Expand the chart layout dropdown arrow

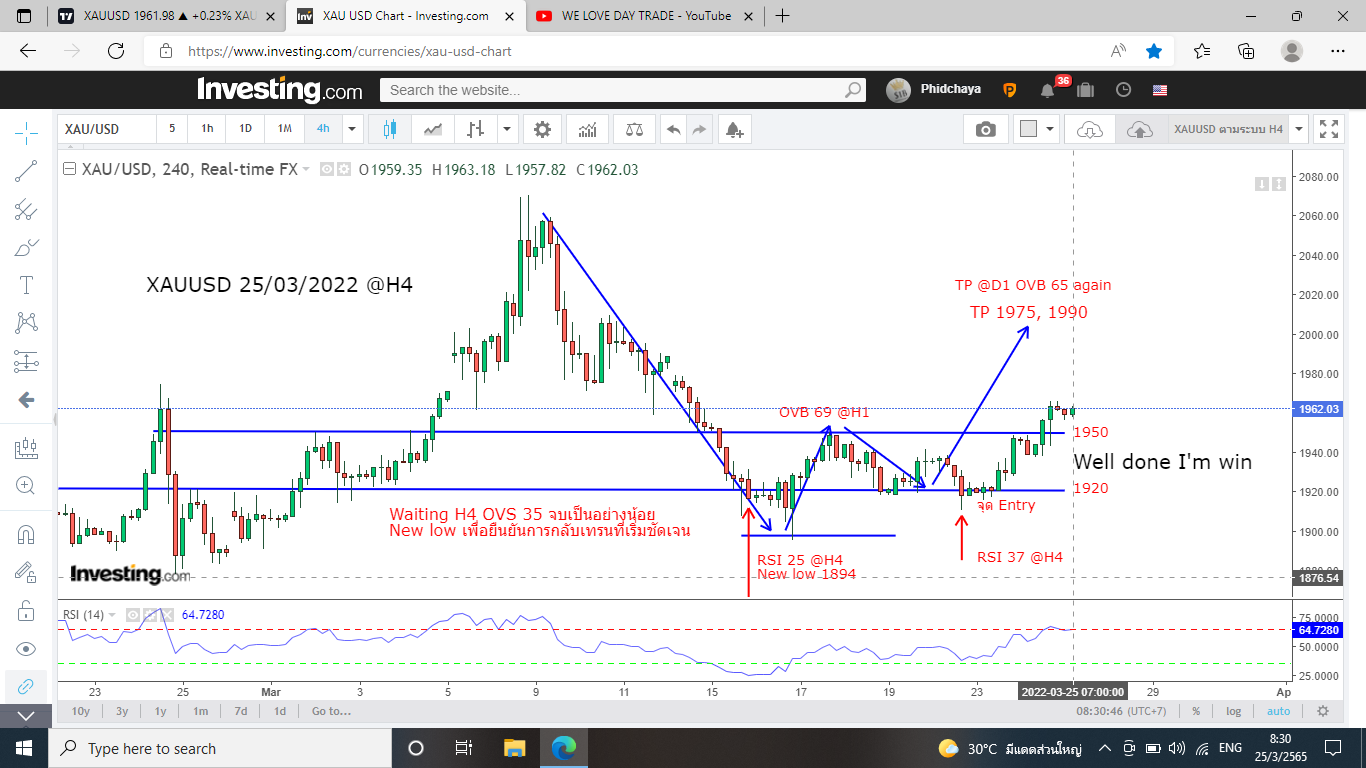(1049, 129)
